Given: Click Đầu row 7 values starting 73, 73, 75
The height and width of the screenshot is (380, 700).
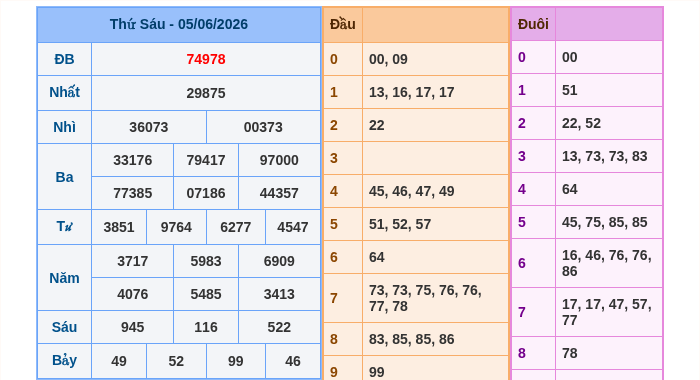Looking at the screenshot, I should 425,298.
